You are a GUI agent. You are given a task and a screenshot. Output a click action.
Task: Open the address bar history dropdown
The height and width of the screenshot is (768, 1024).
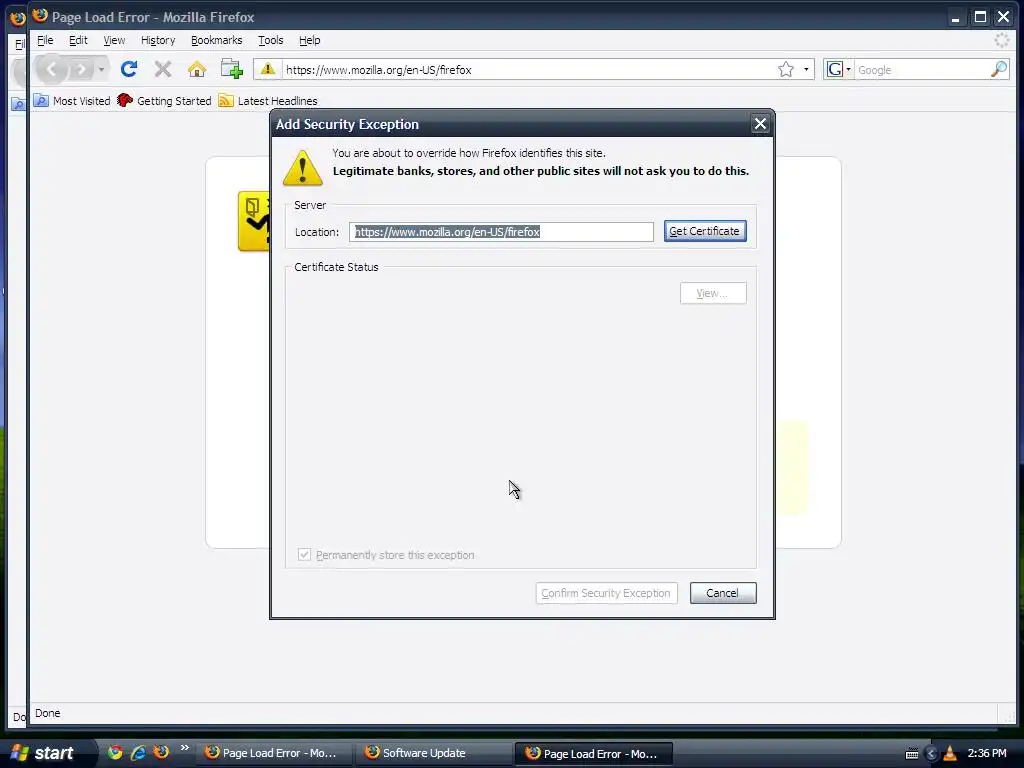(x=806, y=69)
